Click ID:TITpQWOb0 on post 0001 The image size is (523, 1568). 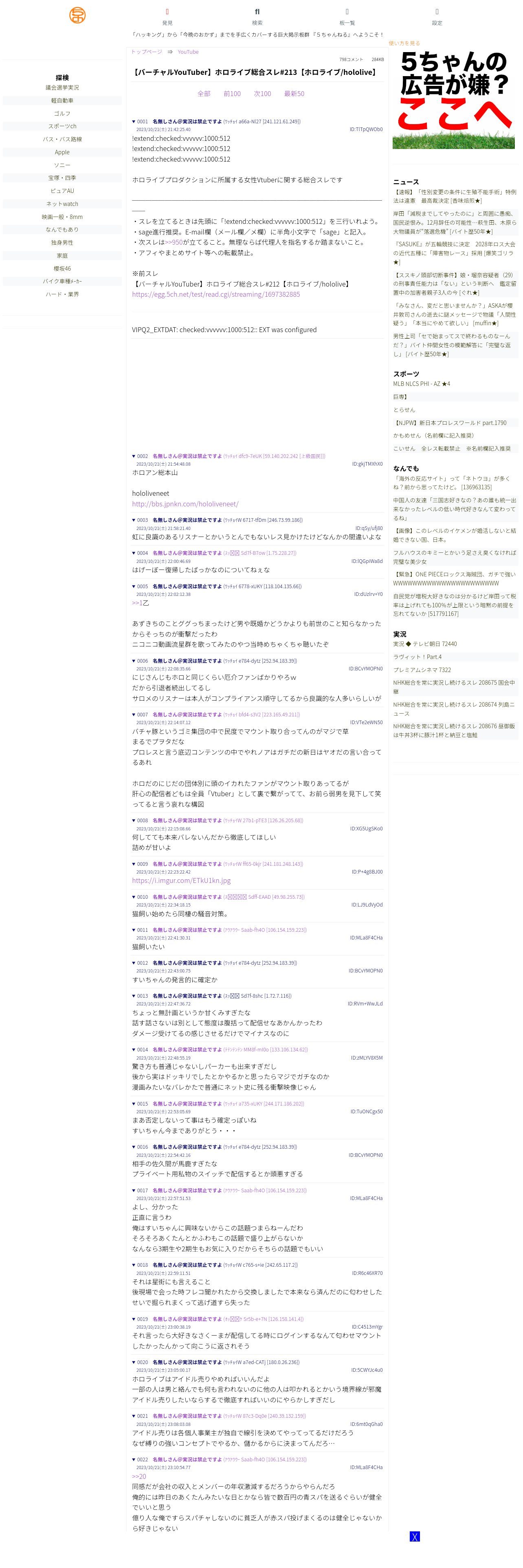tap(366, 129)
